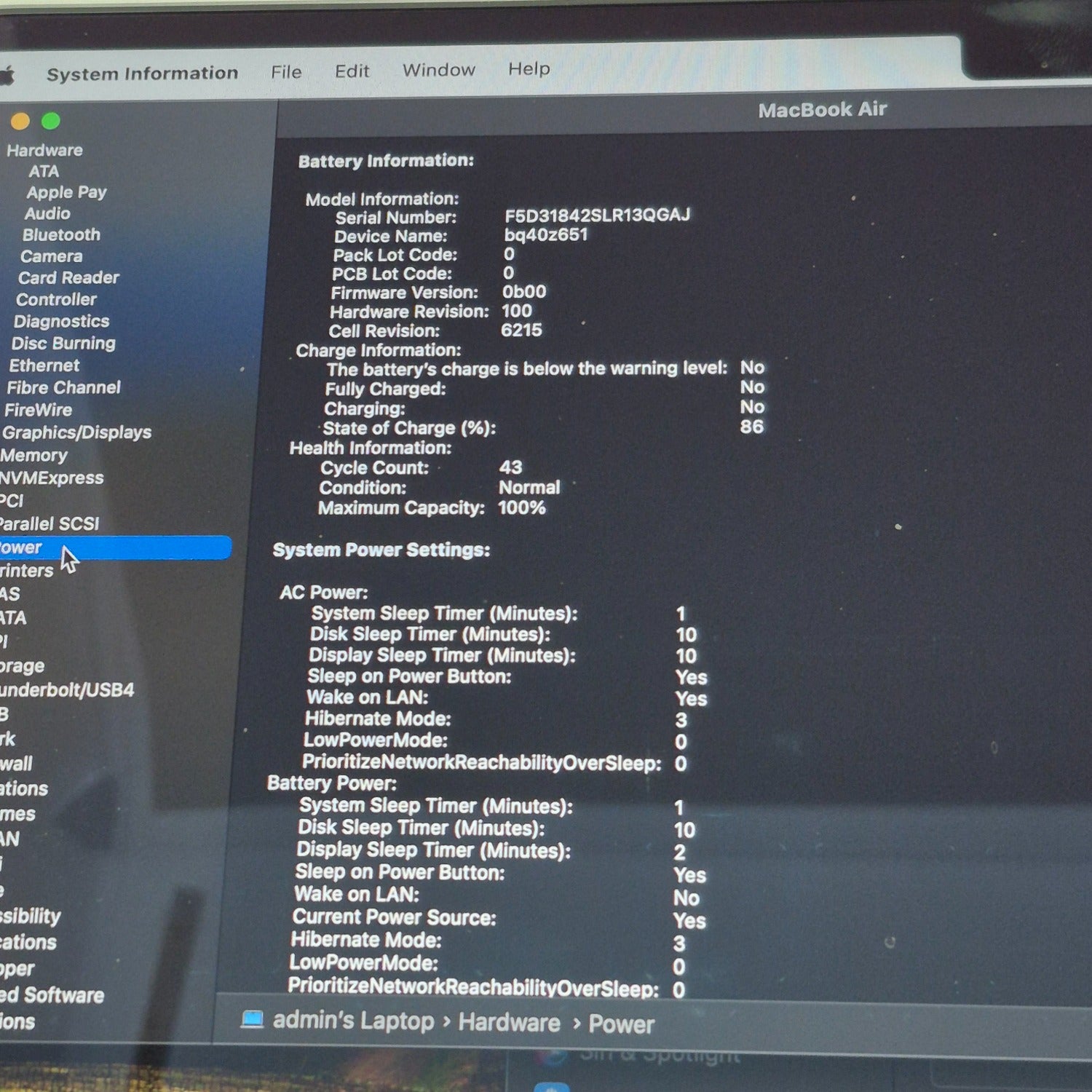
Task: Select Audio in the sidebar
Action: tap(47, 214)
